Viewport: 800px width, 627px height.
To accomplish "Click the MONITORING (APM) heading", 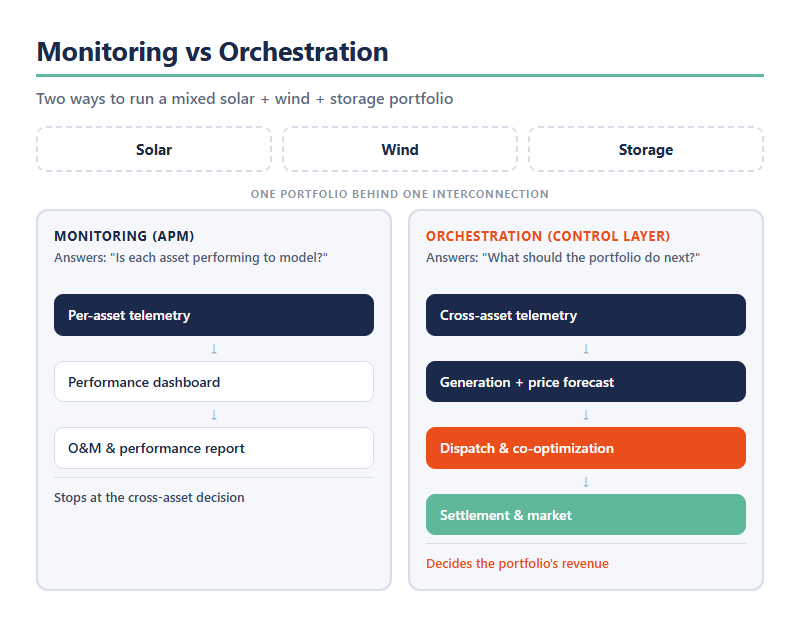I will (x=124, y=236).
